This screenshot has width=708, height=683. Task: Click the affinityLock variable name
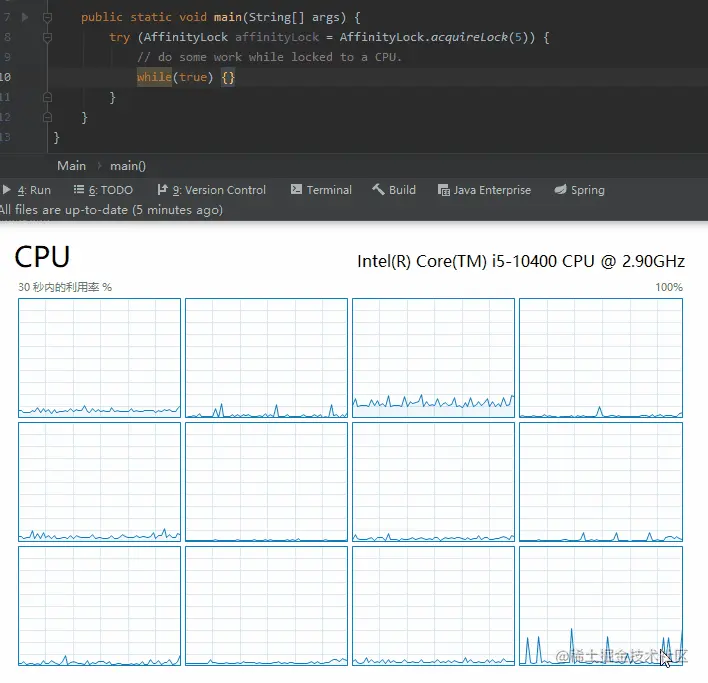(277, 37)
